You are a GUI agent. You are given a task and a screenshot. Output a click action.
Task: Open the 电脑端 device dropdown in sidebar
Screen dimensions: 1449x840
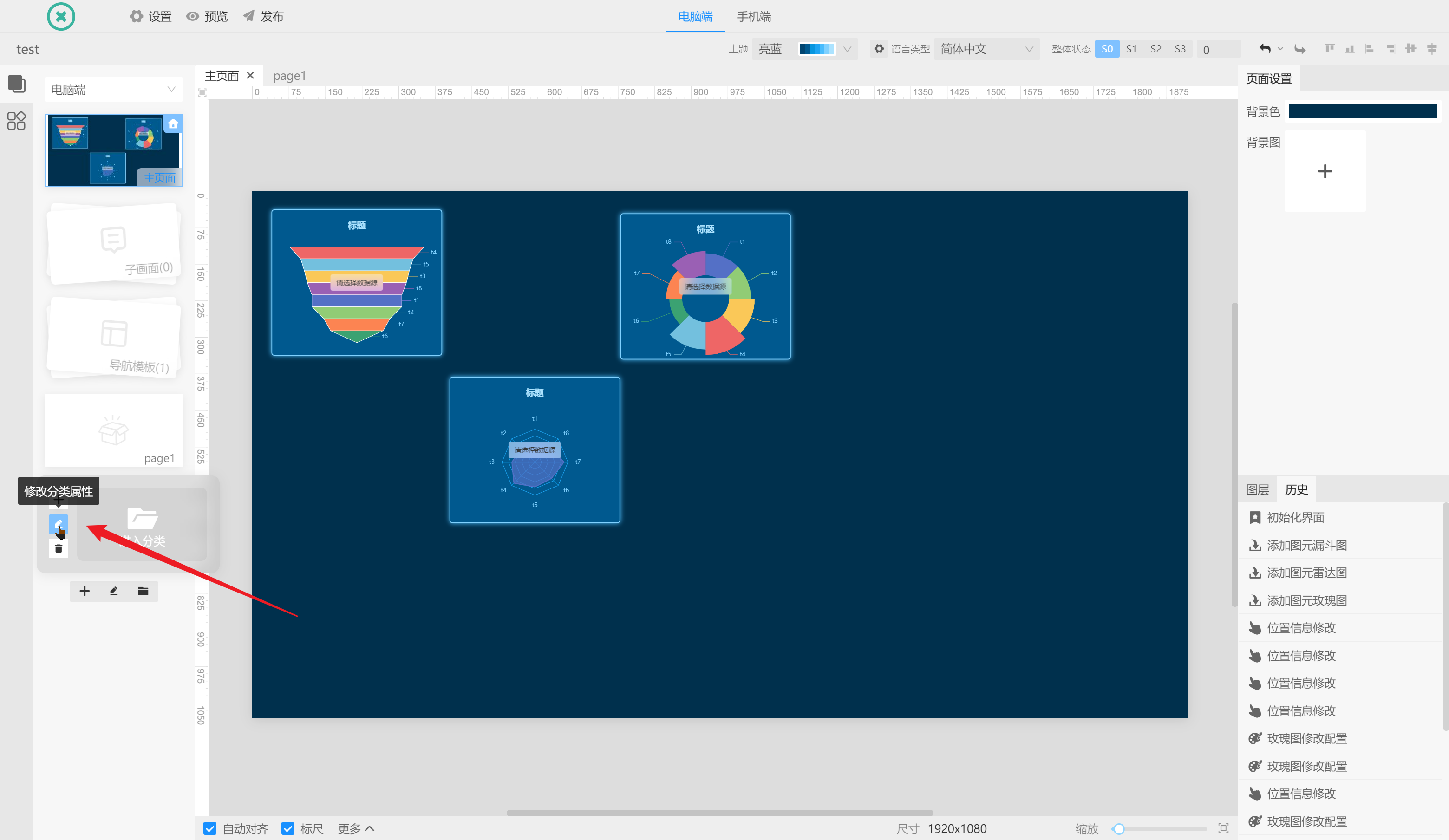(x=113, y=90)
